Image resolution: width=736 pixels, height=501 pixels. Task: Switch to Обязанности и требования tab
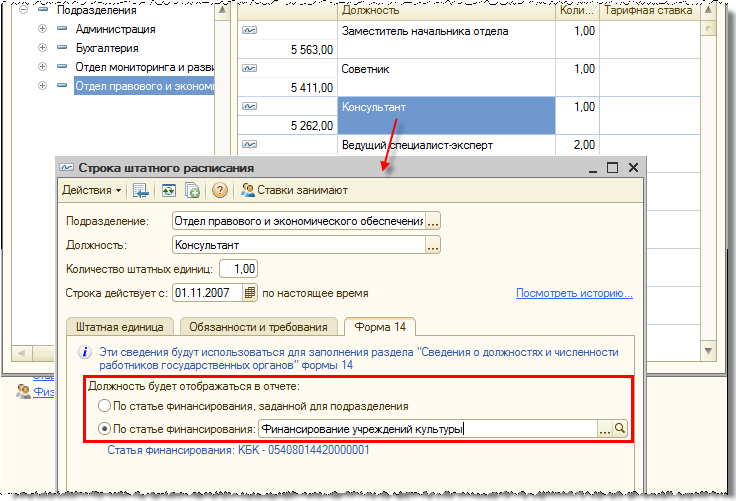coord(259,326)
